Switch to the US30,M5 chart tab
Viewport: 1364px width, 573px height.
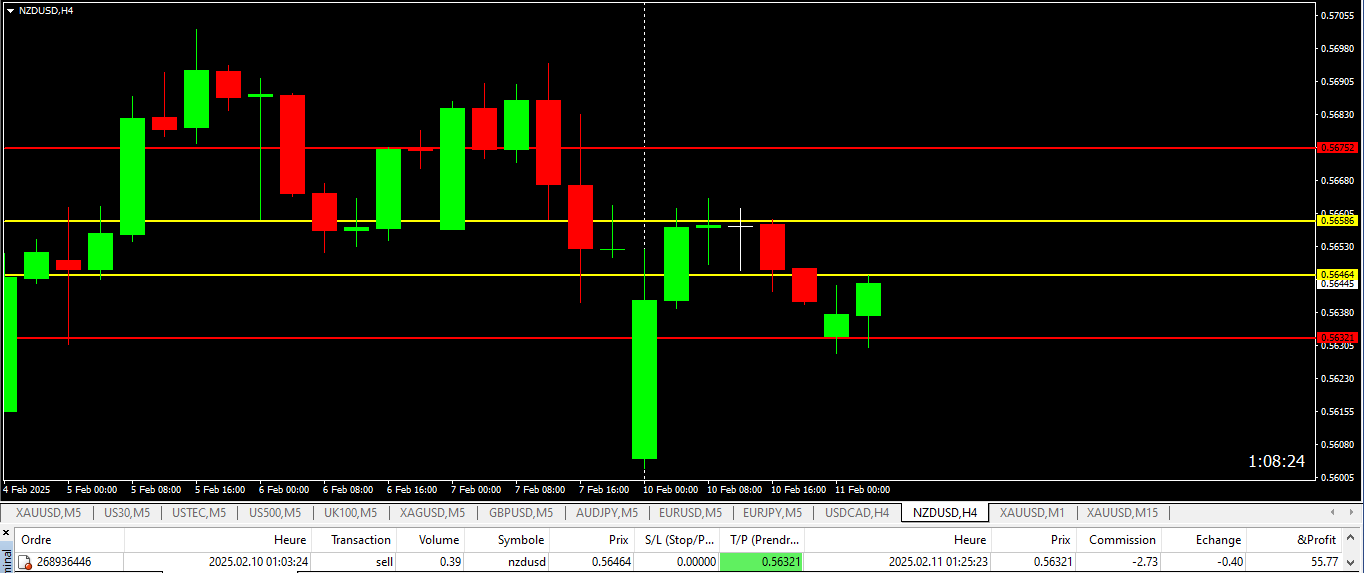click(127, 513)
